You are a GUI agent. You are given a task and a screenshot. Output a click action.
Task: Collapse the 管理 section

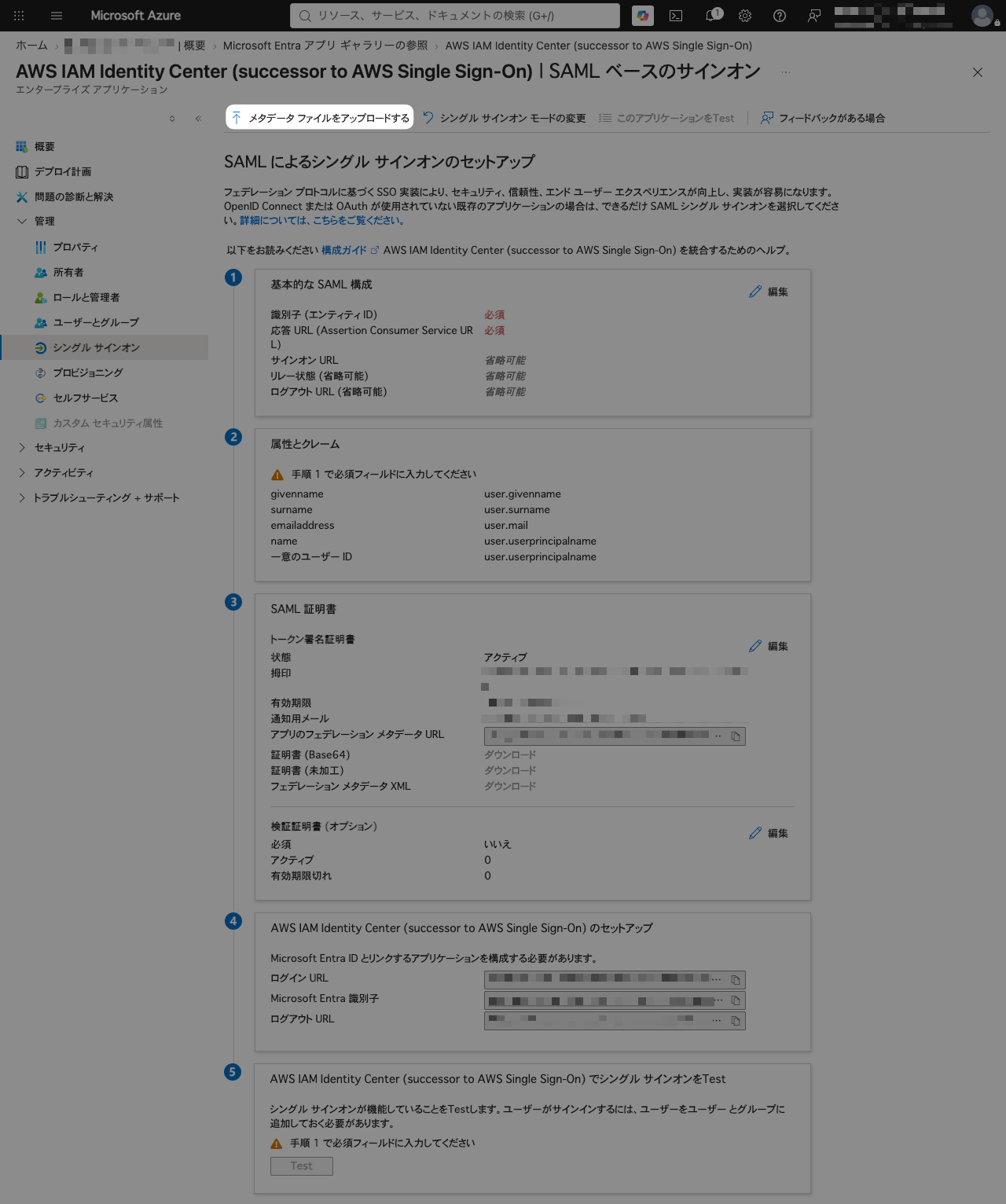pos(22,222)
